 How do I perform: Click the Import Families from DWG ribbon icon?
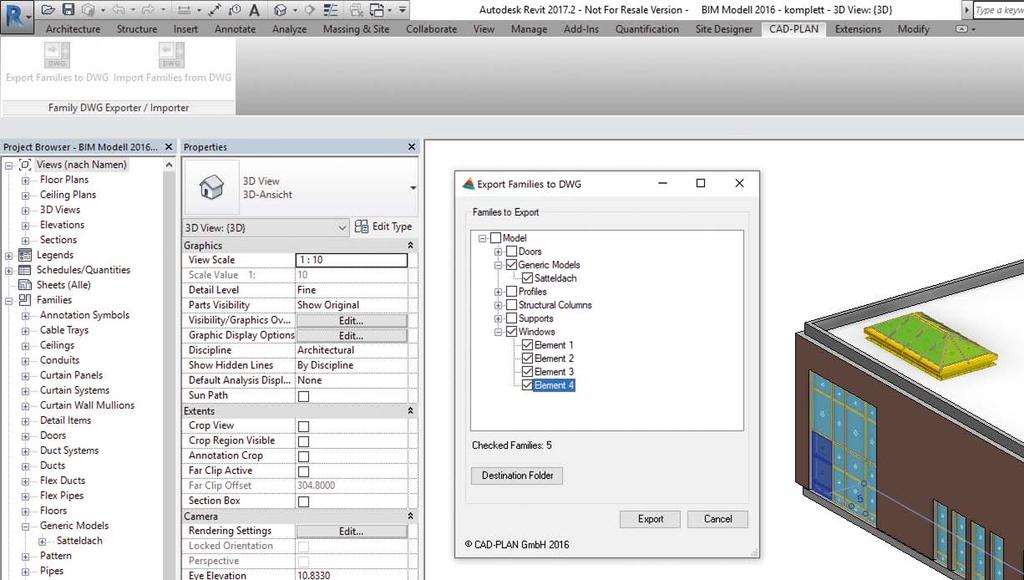(x=172, y=55)
